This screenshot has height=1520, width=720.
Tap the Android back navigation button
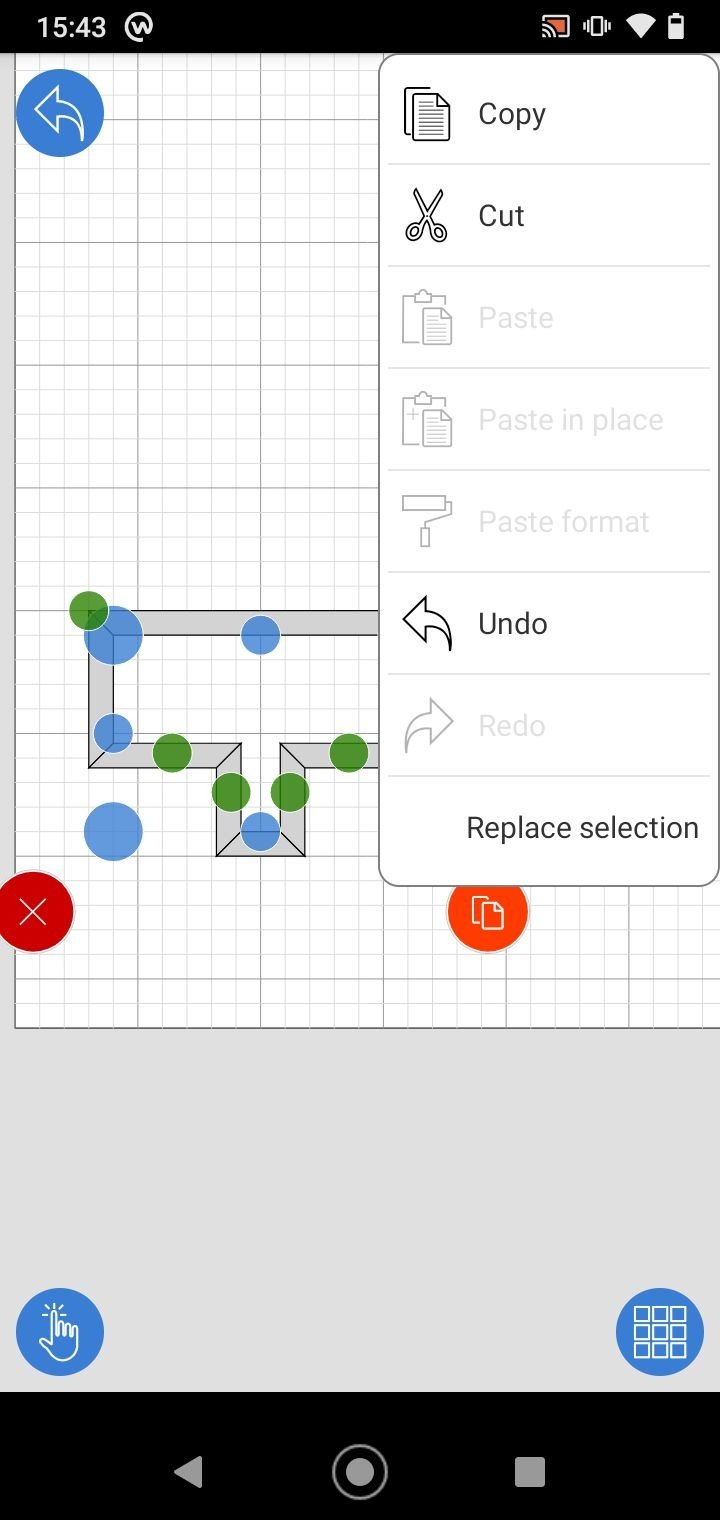point(188,1472)
